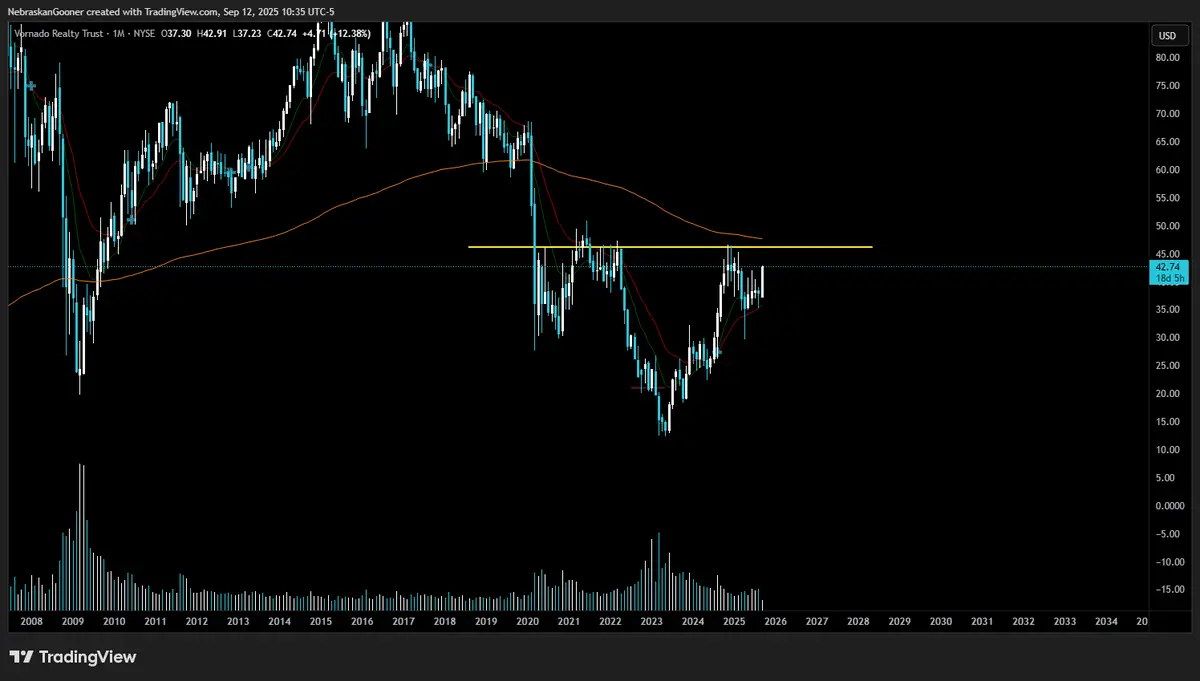Click the 2025 year label on time axis
Screen dimensions: 1200x681
click(x=734, y=621)
